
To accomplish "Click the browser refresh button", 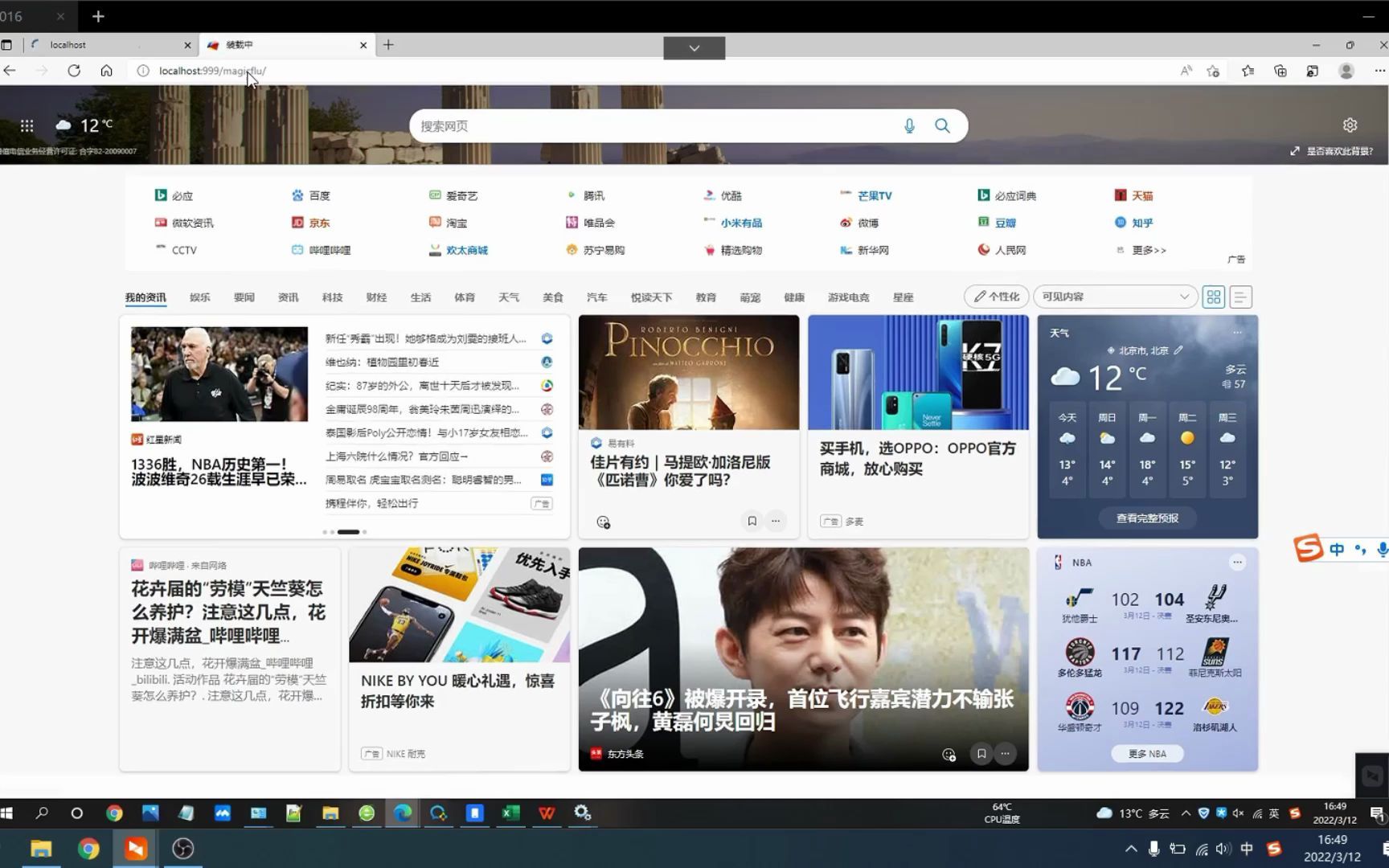I will 74,71.
